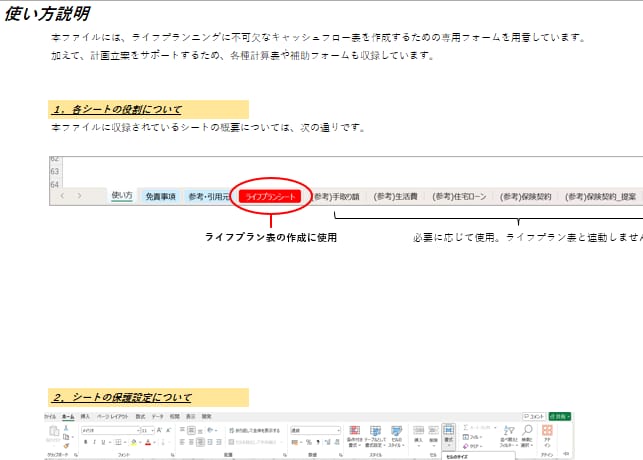The width and height of the screenshot is (643, 460).
Task: Toggle the center horizontally icon
Action: (x=191, y=442)
